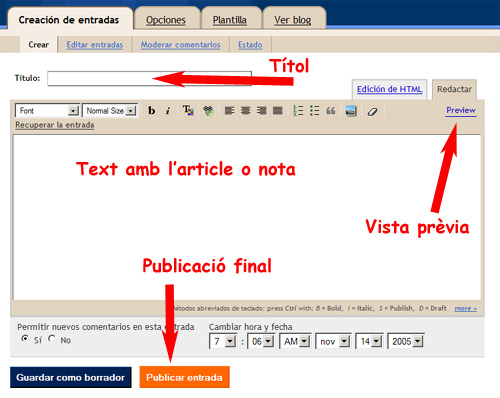Open Editar entradas subtab
The width and height of the screenshot is (500, 398).
click(x=95, y=44)
